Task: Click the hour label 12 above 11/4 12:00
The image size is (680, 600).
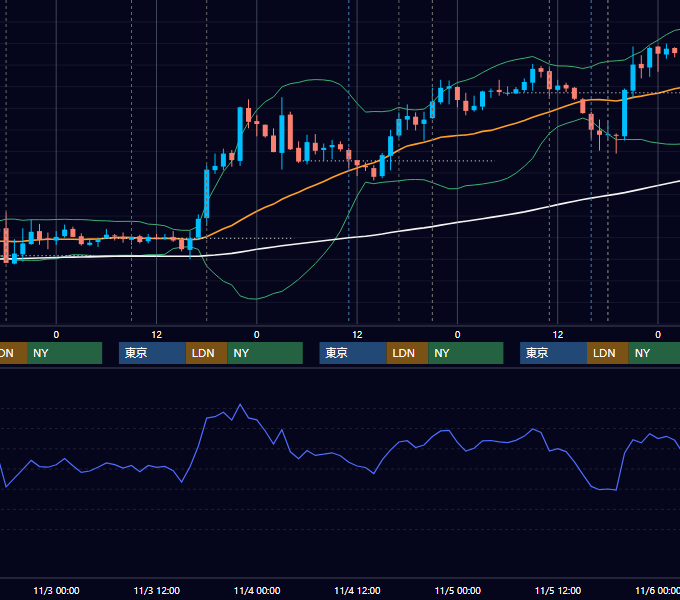Action: [x=357, y=335]
